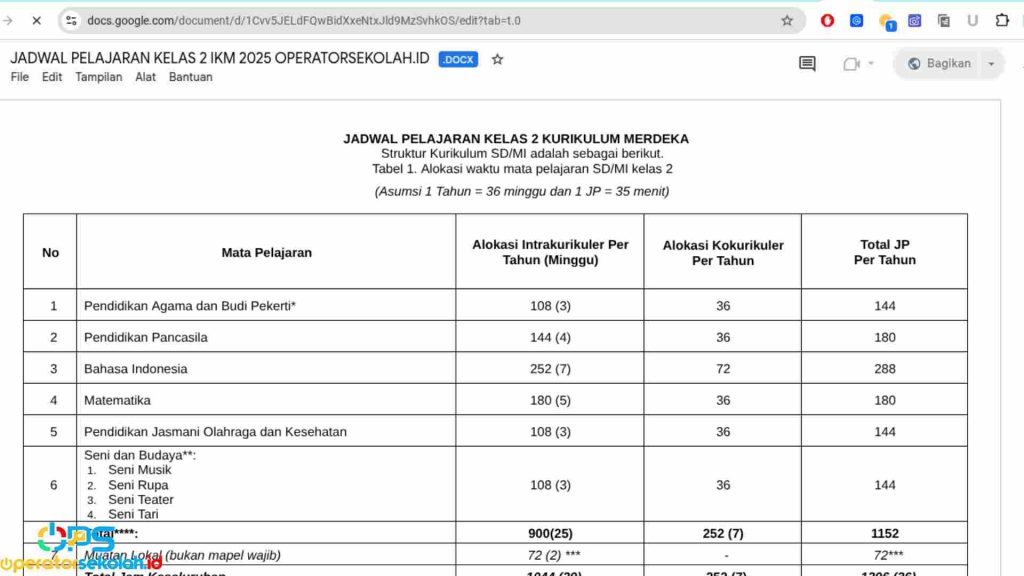Click the purple camera extension icon
1024x576 pixels.
[x=914, y=21]
